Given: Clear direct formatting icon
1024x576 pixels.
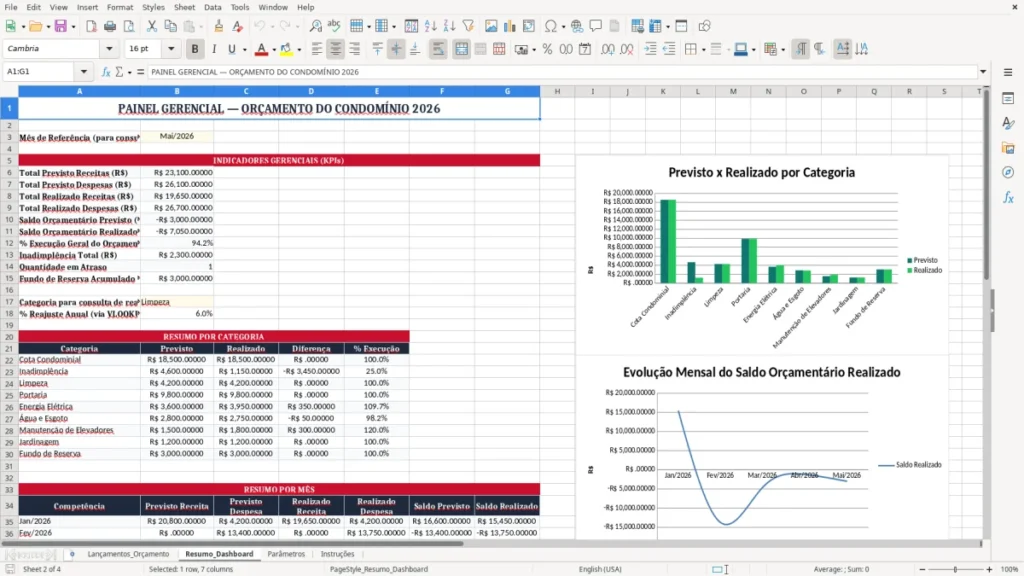Looking at the screenshot, I should pos(238,26).
